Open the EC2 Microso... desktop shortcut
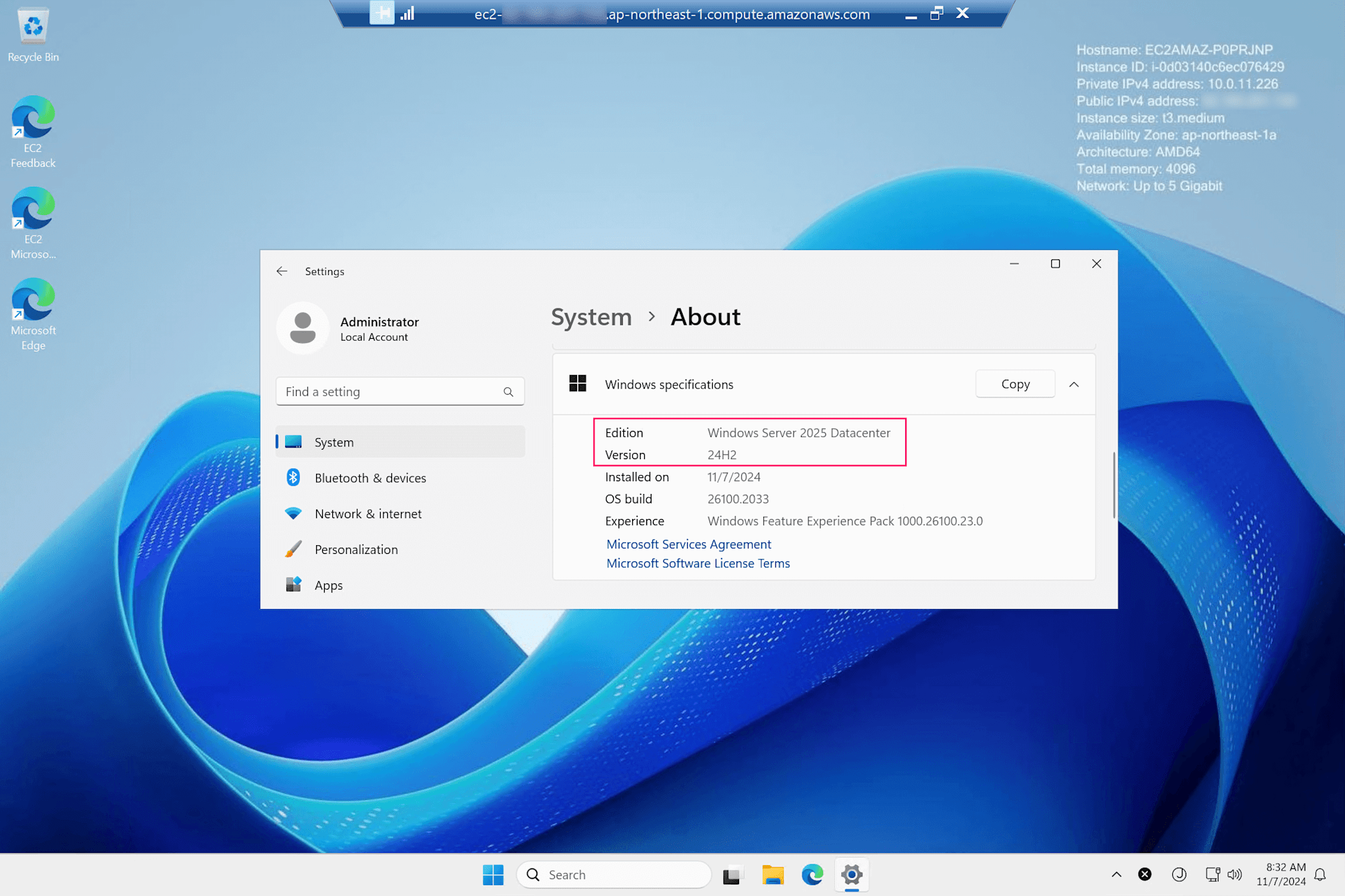 pos(33,223)
